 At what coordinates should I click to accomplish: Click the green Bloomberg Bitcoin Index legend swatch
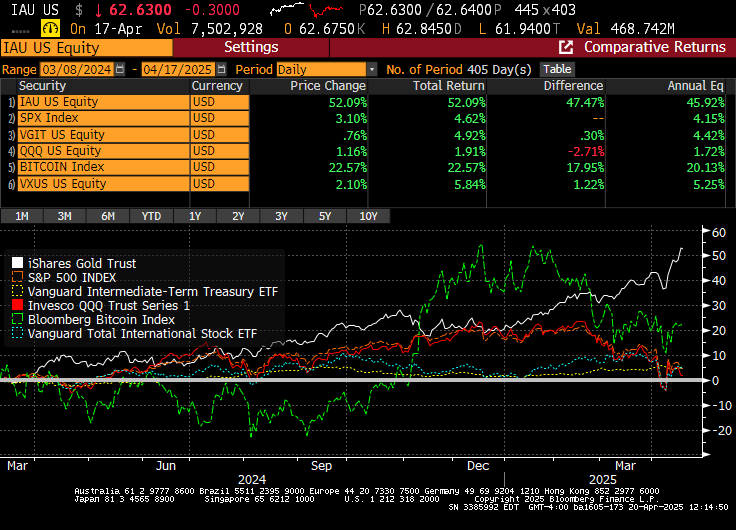pos(17,319)
